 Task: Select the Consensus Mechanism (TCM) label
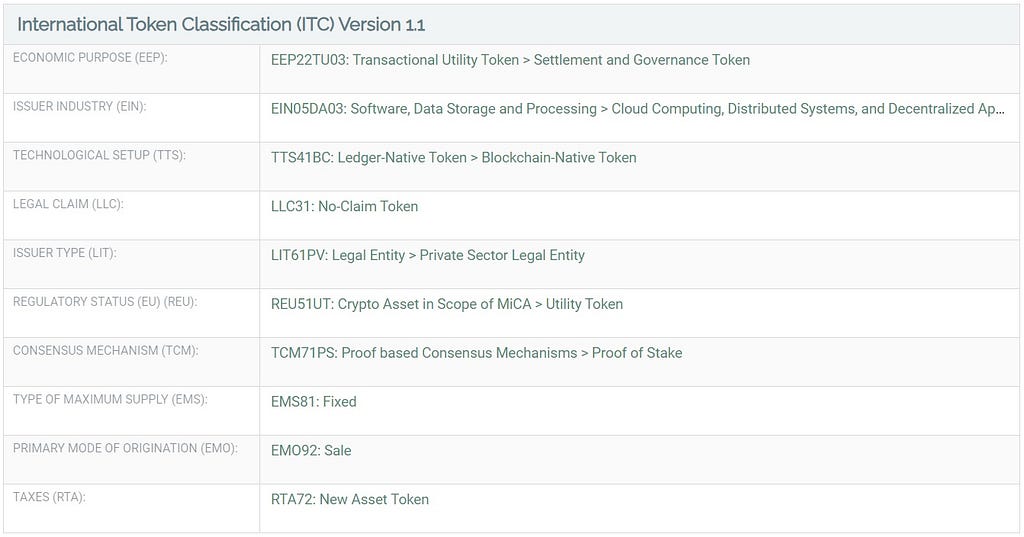(105, 351)
